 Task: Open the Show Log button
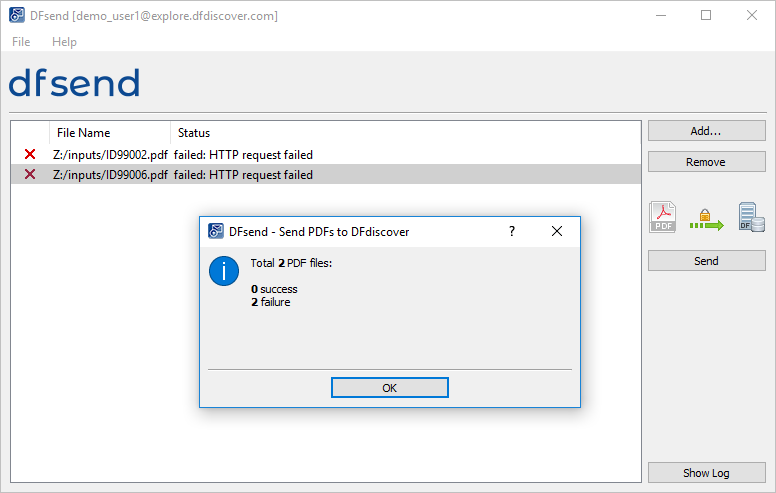[707, 473]
